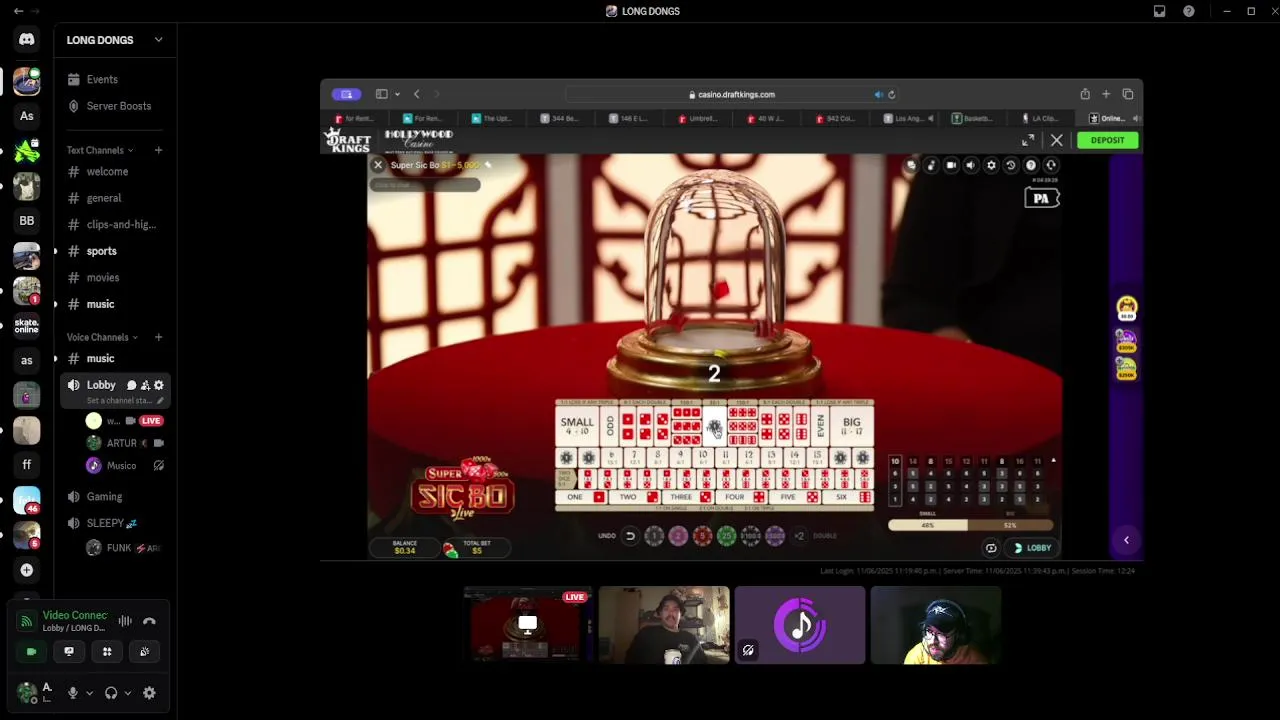Add a server with plus button
Viewport: 1280px width, 720px height.
point(27,570)
